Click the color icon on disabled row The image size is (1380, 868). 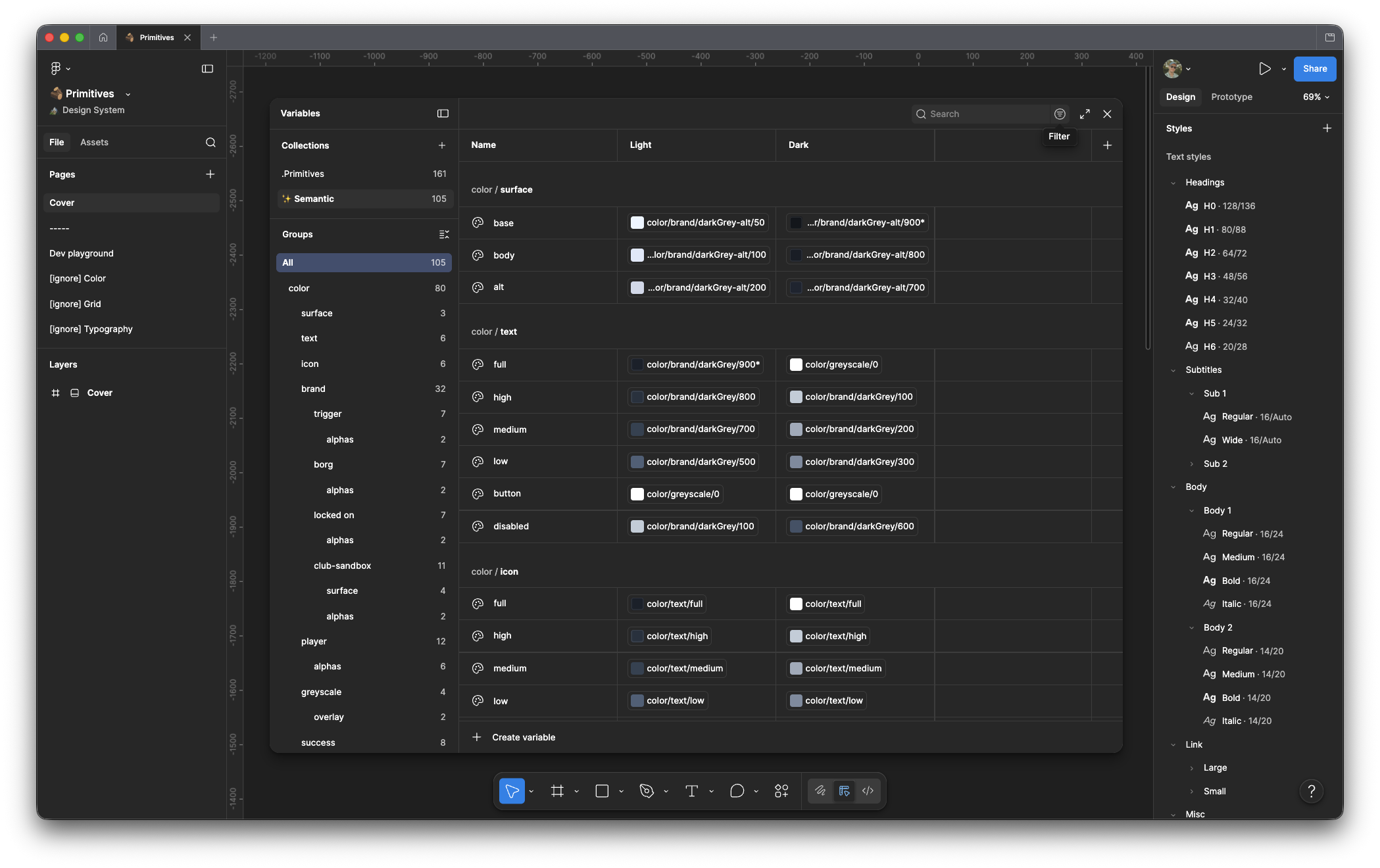click(478, 526)
